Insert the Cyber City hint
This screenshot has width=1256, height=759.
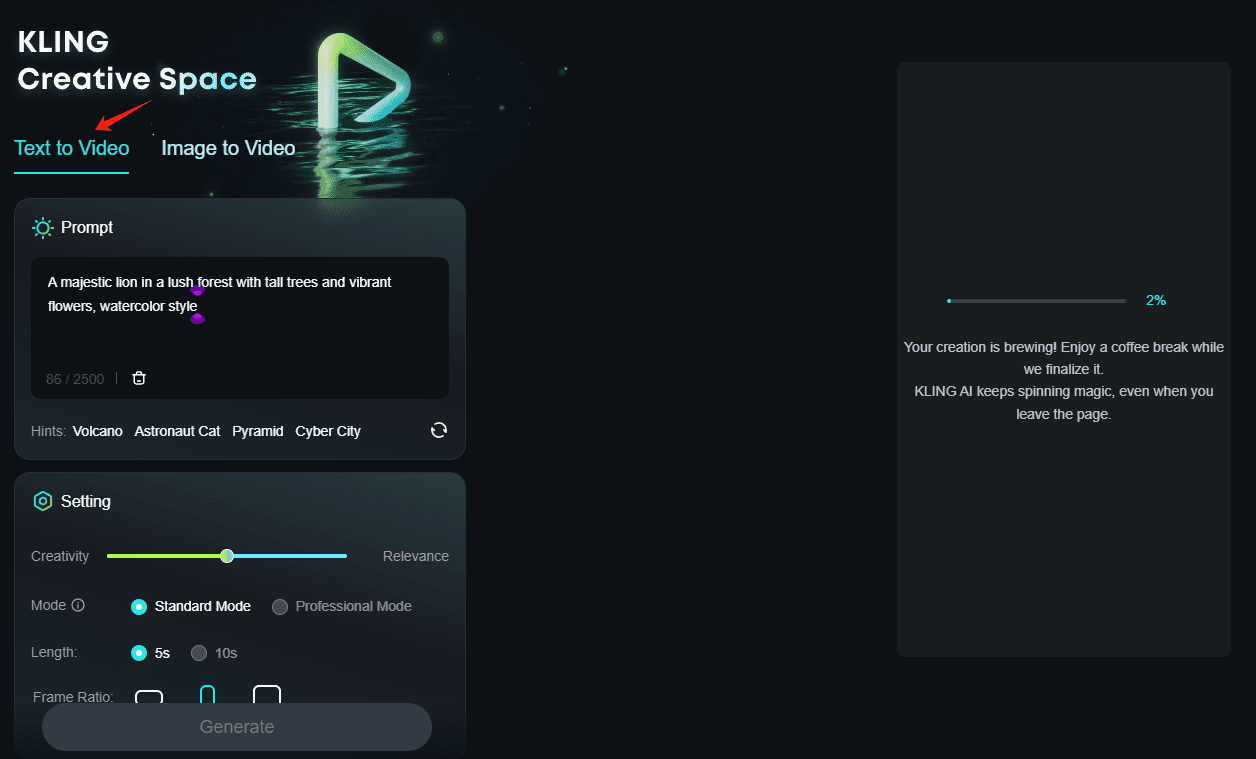tap(328, 431)
